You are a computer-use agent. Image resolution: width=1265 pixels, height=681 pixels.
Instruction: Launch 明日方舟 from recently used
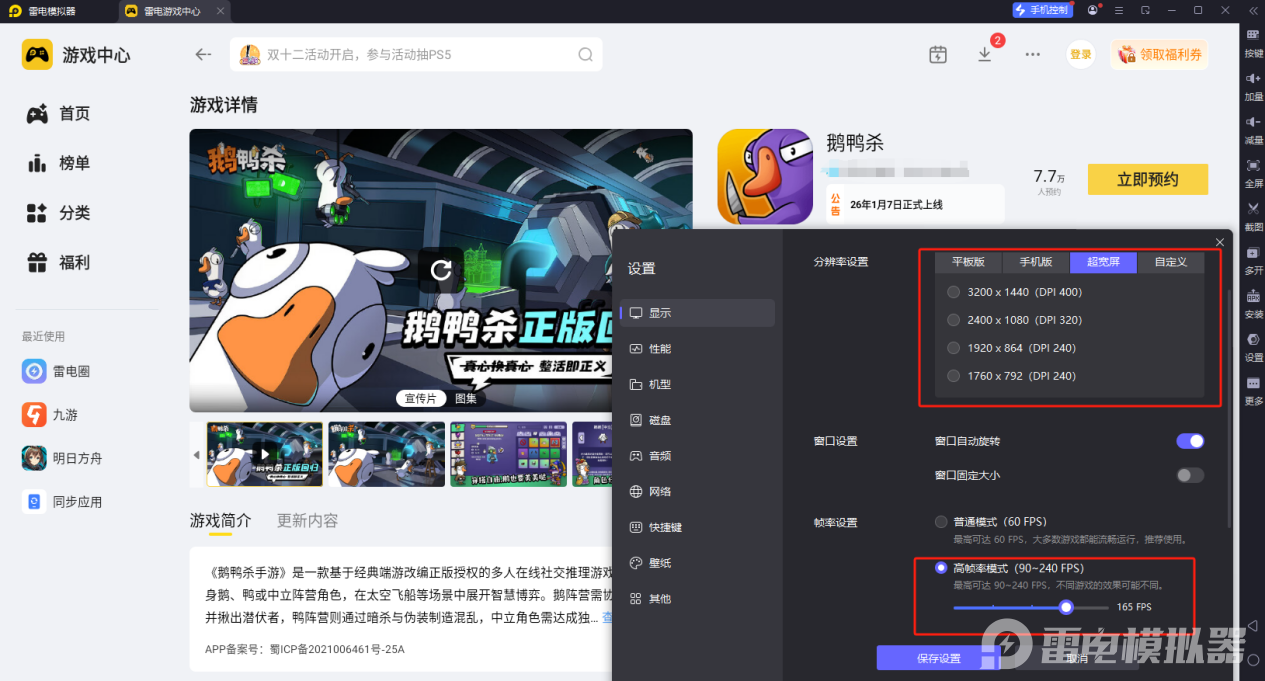pos(62,458)
